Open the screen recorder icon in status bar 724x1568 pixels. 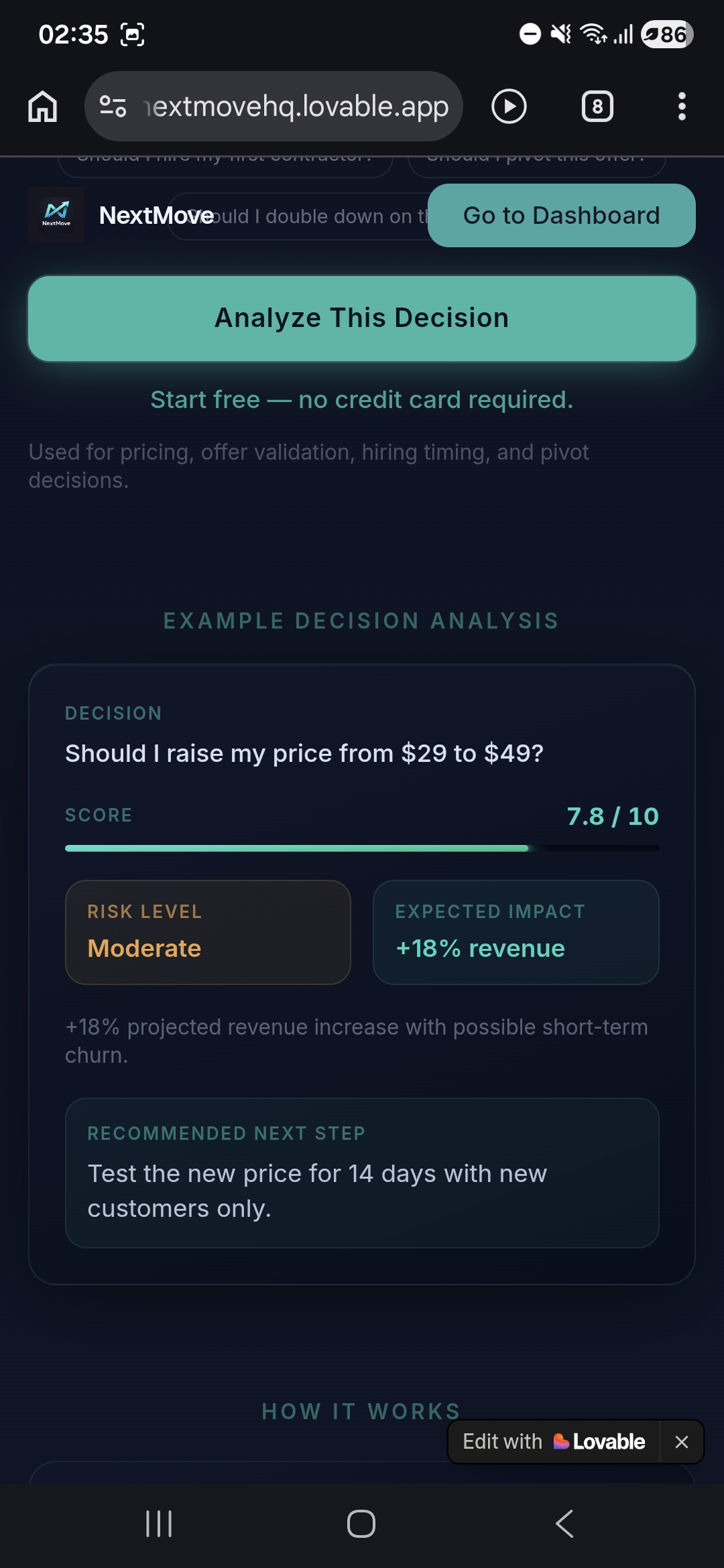133,34
